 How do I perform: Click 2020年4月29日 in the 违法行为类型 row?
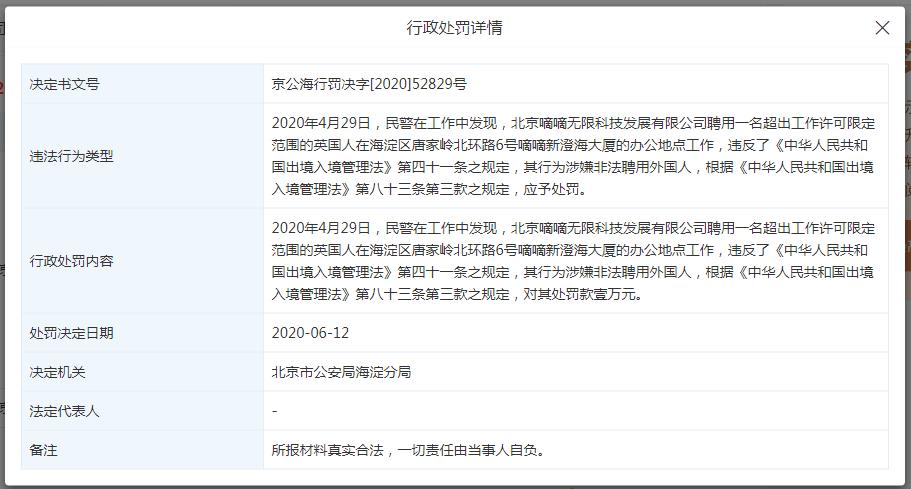pos(320,123)
